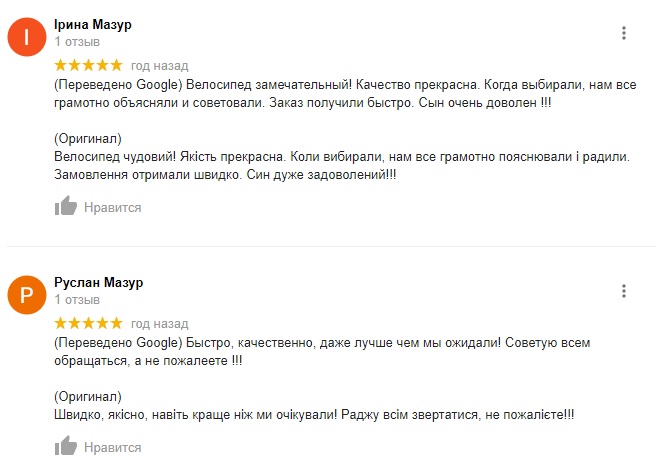Image resolution: width=666 pixels, height=459 pixels.
Task: Click original text 'Велосипед чудовий! Якість прекрасна'
Action: click(342, 166)
